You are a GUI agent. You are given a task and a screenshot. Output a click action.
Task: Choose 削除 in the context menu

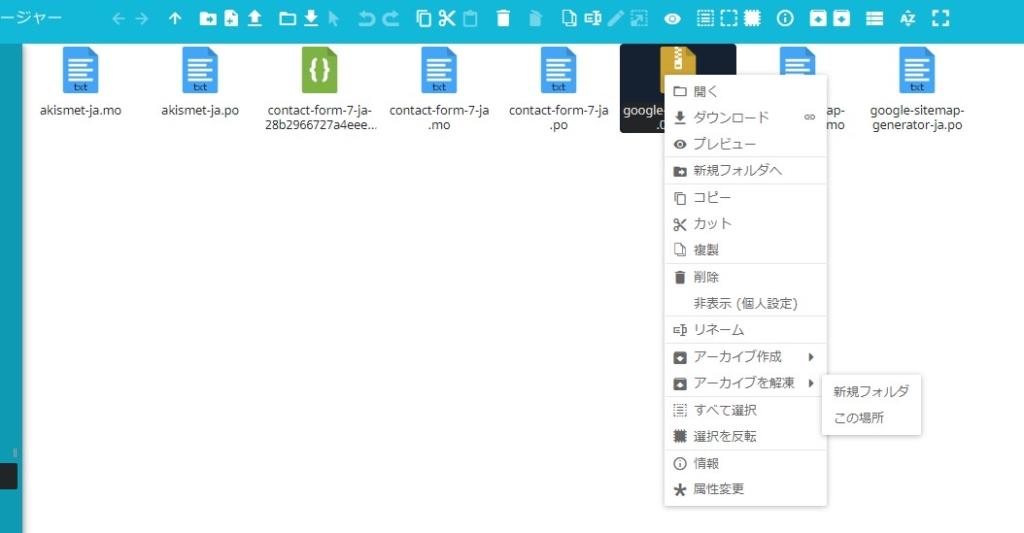click(745, 277)
